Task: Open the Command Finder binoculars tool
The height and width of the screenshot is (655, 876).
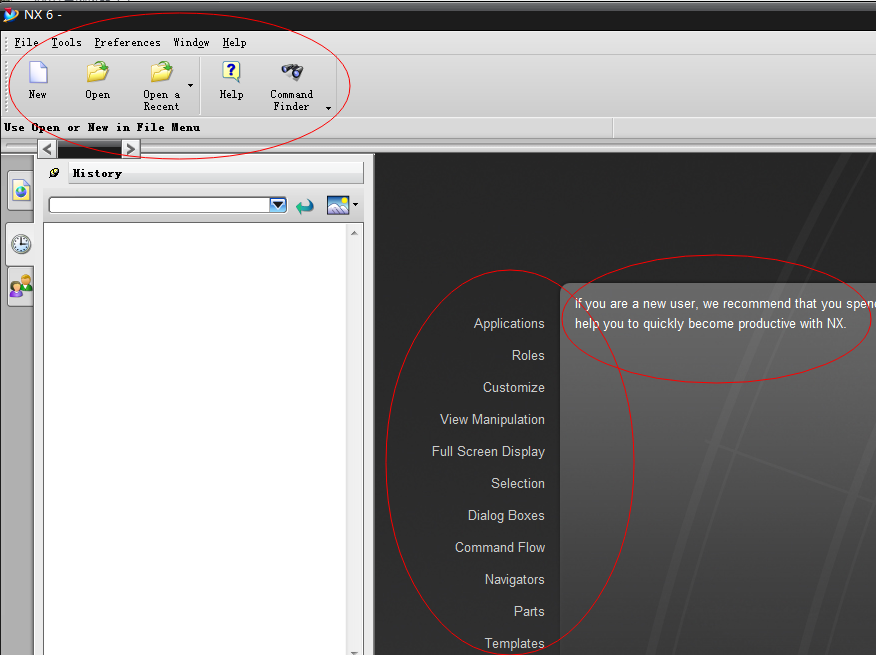Action: [x=292, y=73]
